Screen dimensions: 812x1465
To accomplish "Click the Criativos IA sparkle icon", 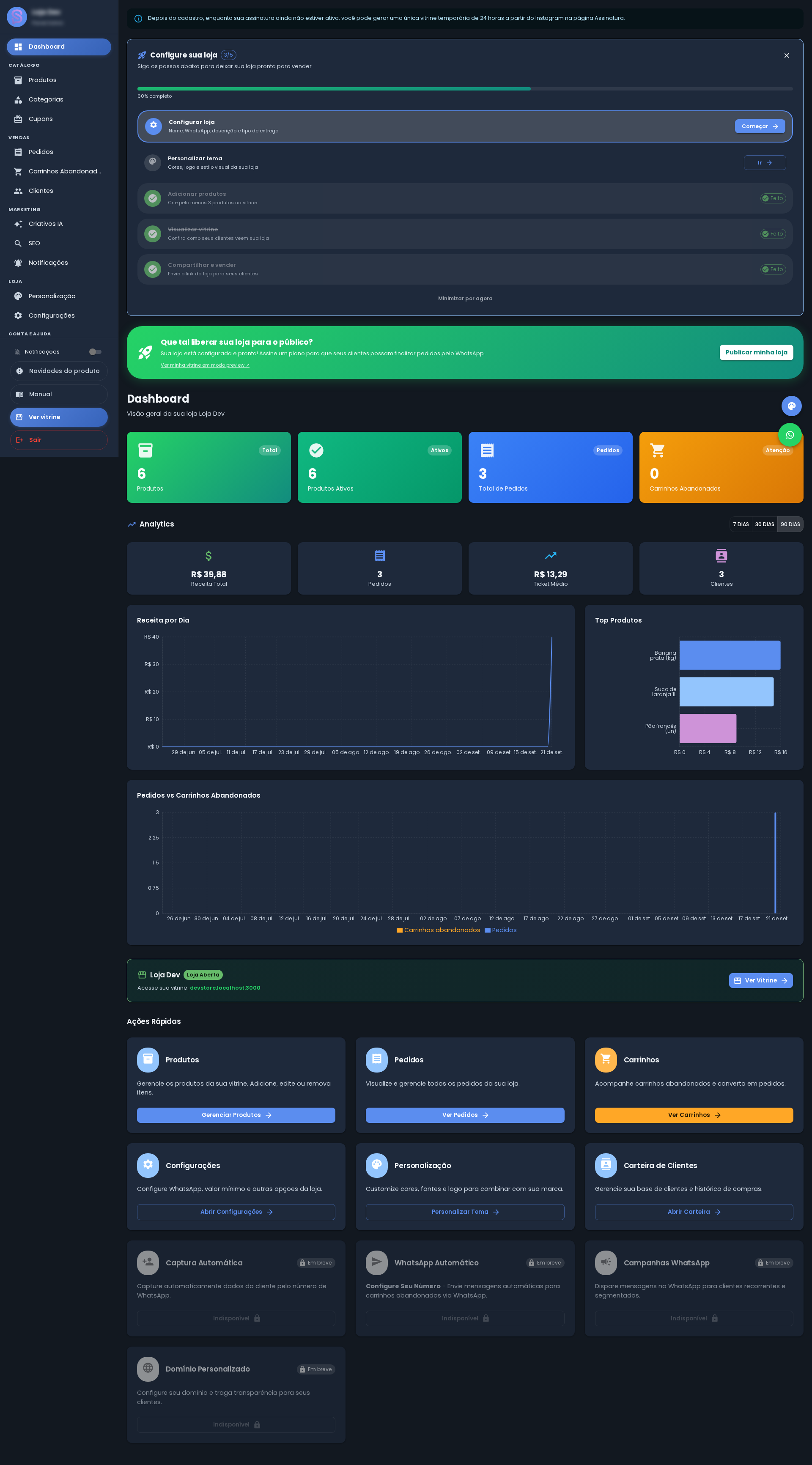I will (x=18, y=224).
